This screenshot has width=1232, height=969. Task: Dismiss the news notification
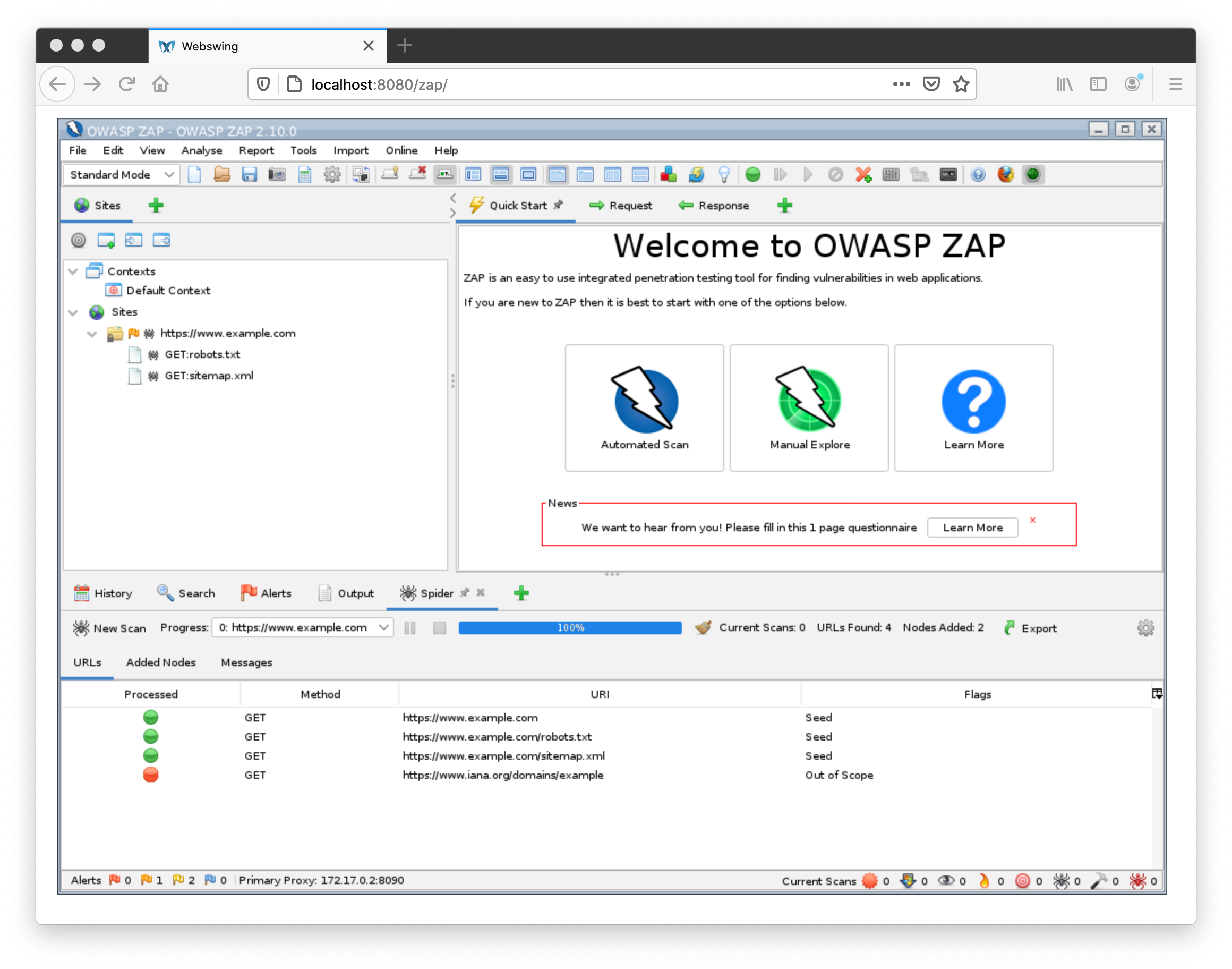pos(1033,518)
